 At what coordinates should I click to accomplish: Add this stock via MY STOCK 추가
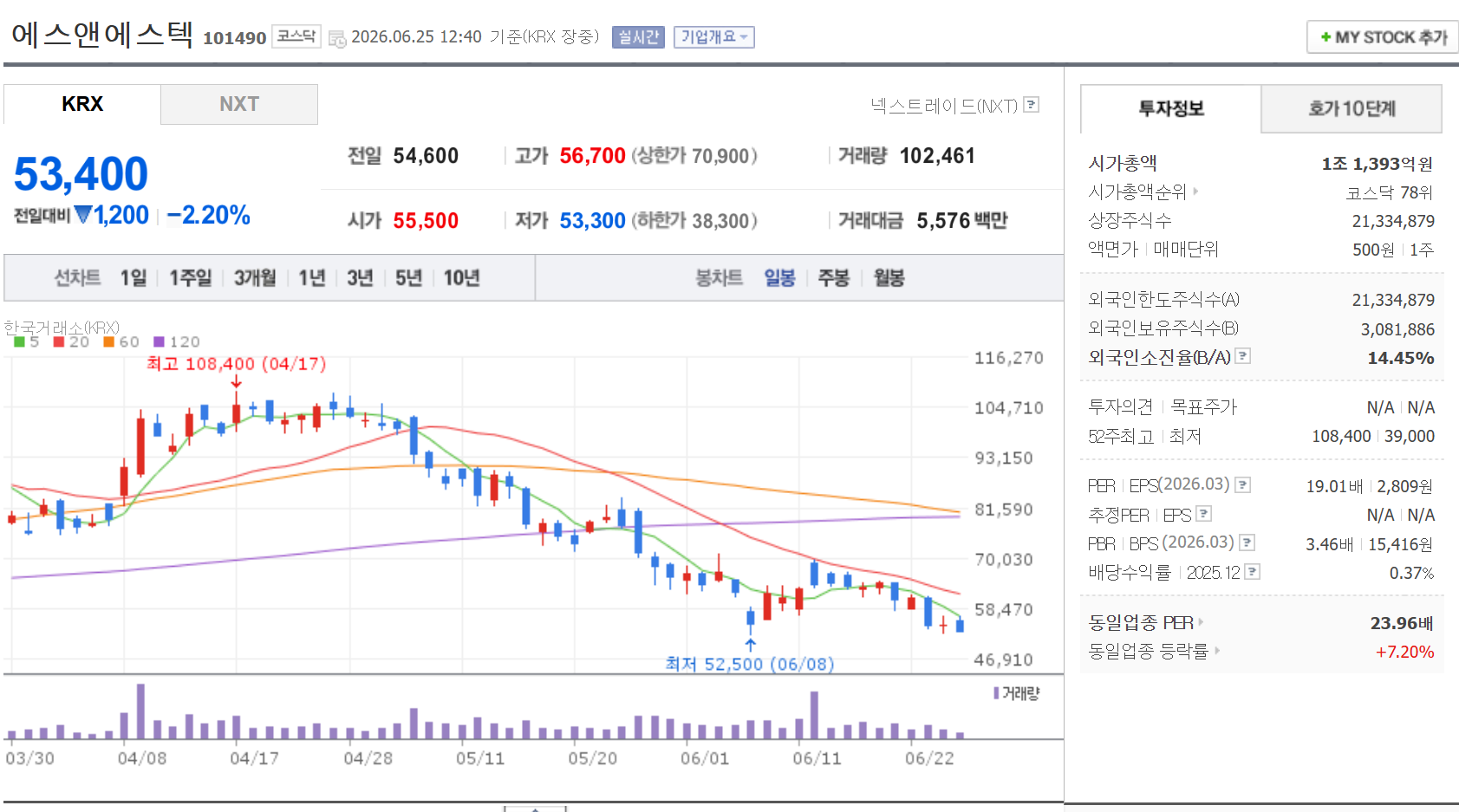point(1383,37)
